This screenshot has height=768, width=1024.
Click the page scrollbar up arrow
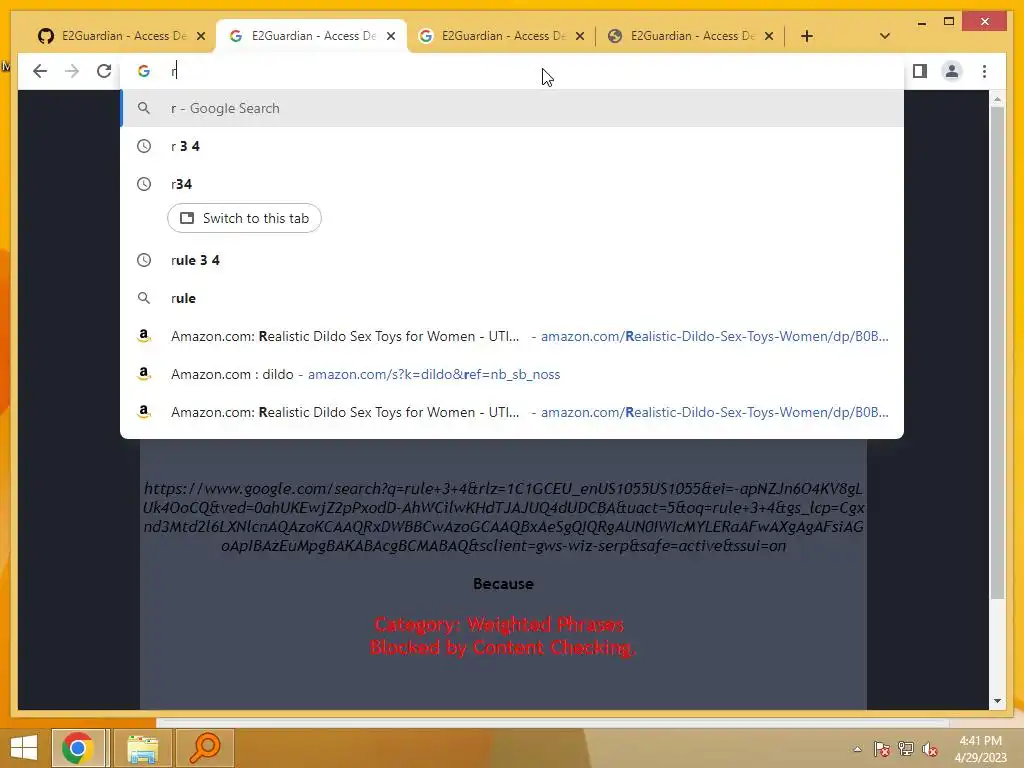click(x=997, y=99)
